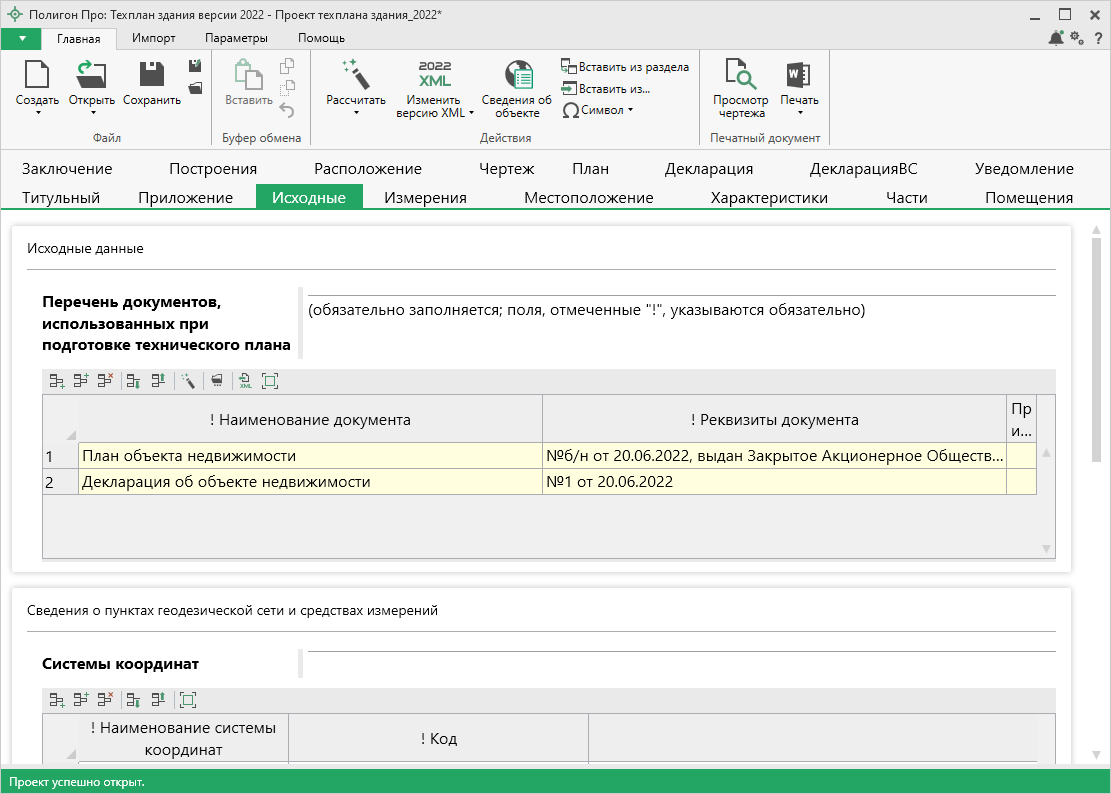Viewport: 1111px width, 794px height.
Task: Open the Характеристики section tab
Action: [768, 198]
